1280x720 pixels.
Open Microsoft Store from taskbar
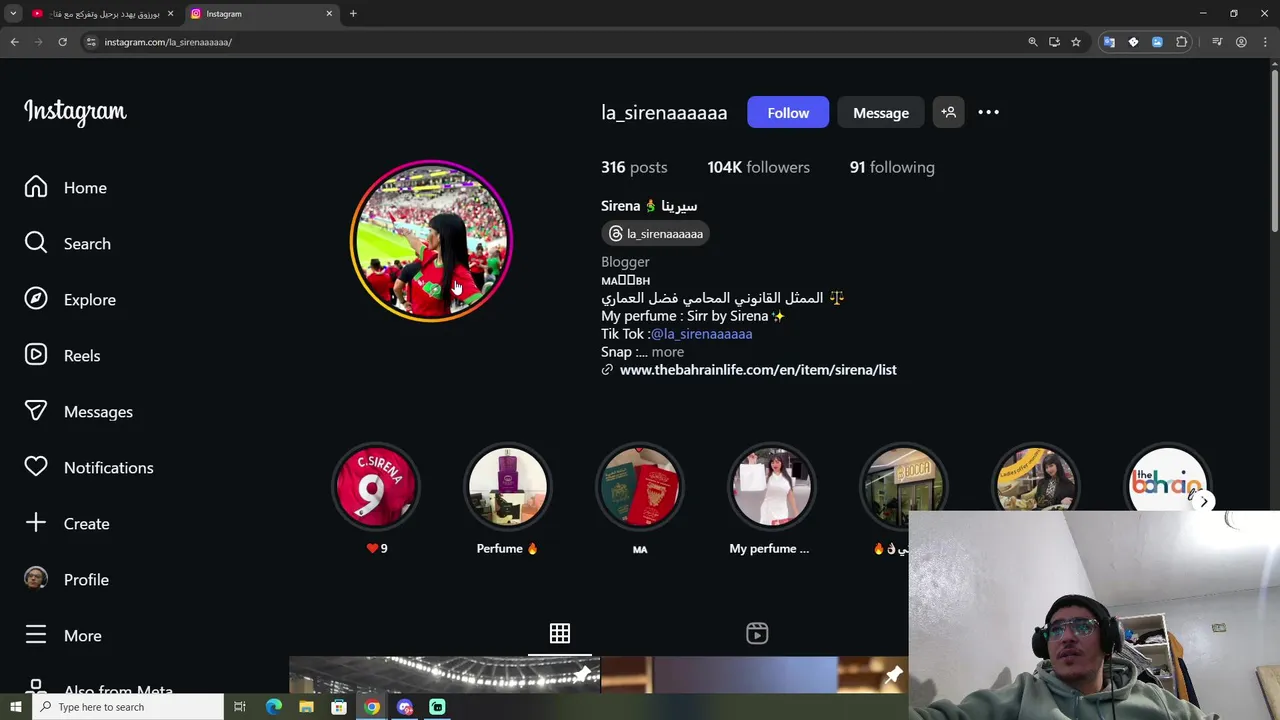(339, 707)
